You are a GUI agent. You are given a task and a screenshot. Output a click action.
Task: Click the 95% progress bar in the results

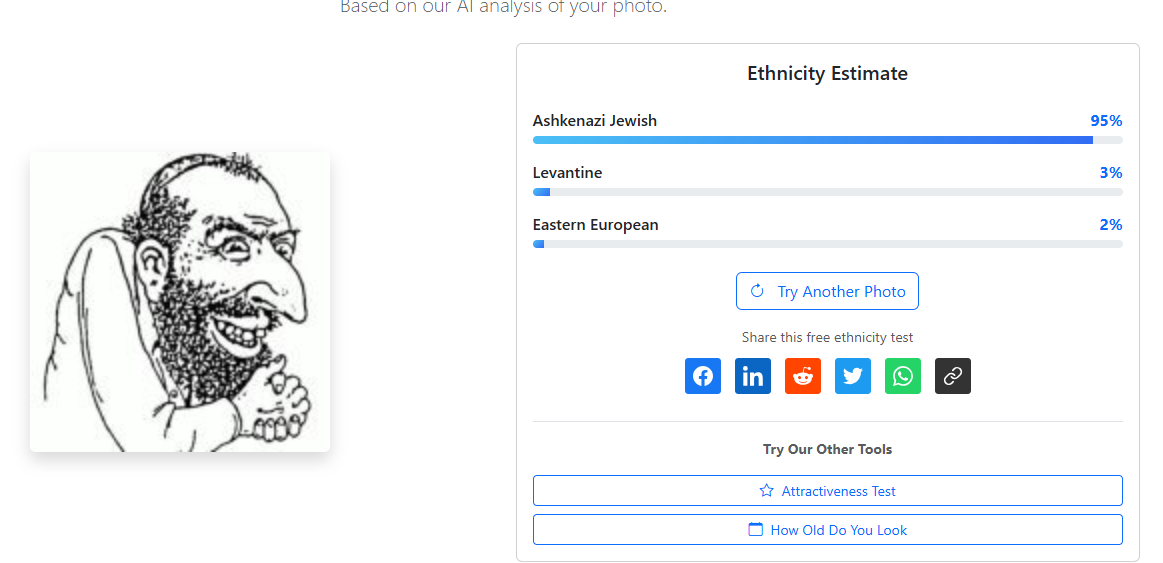827,140
